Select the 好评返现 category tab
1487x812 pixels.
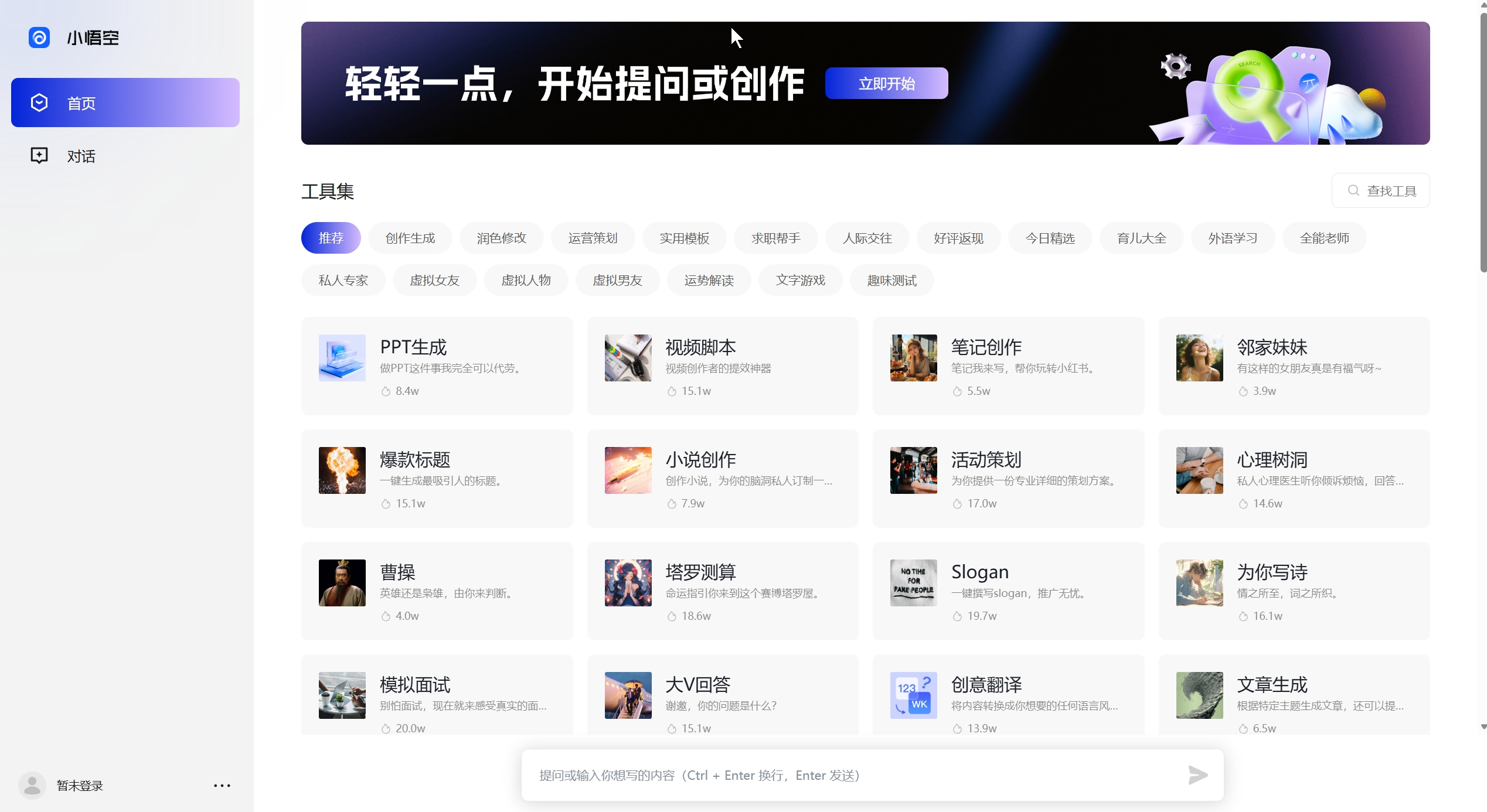tap(959, 238)
